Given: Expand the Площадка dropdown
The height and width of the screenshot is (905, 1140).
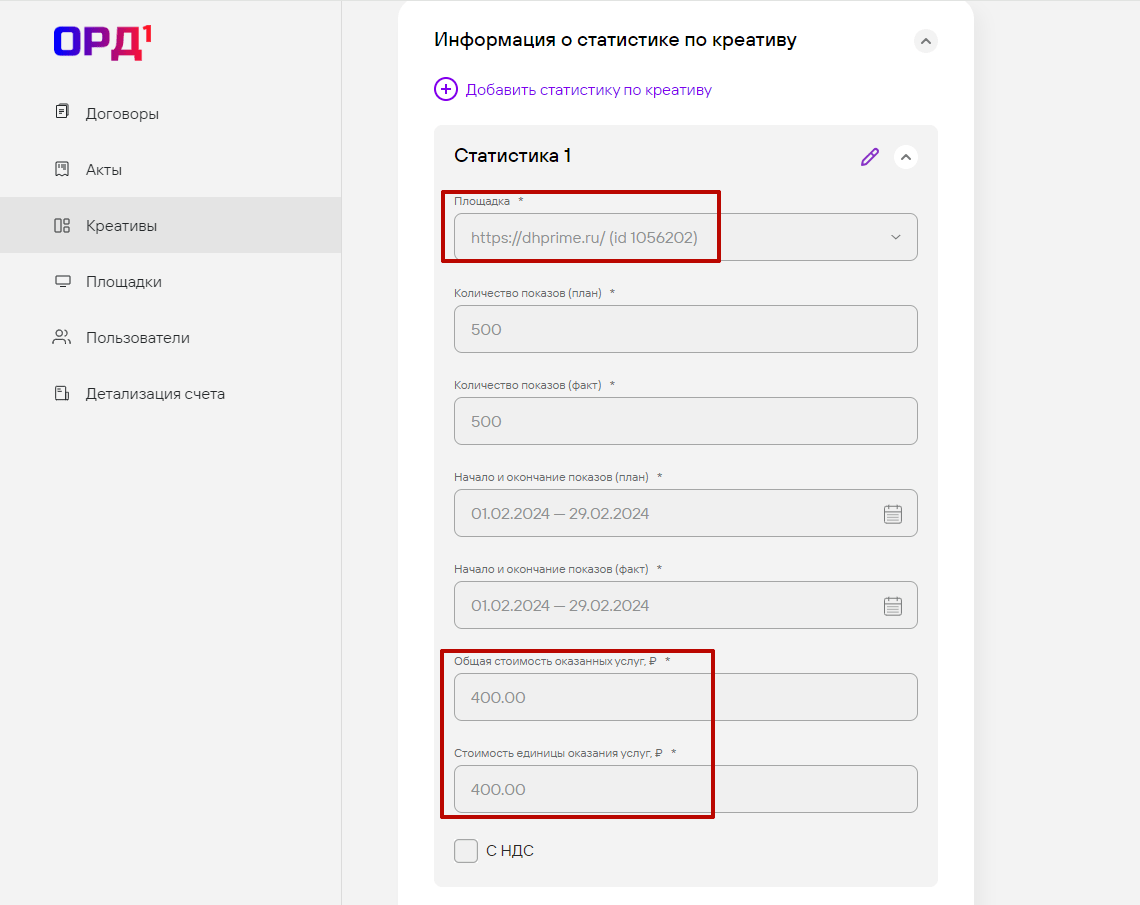Looking at the screenshot, I should [895, 237].
